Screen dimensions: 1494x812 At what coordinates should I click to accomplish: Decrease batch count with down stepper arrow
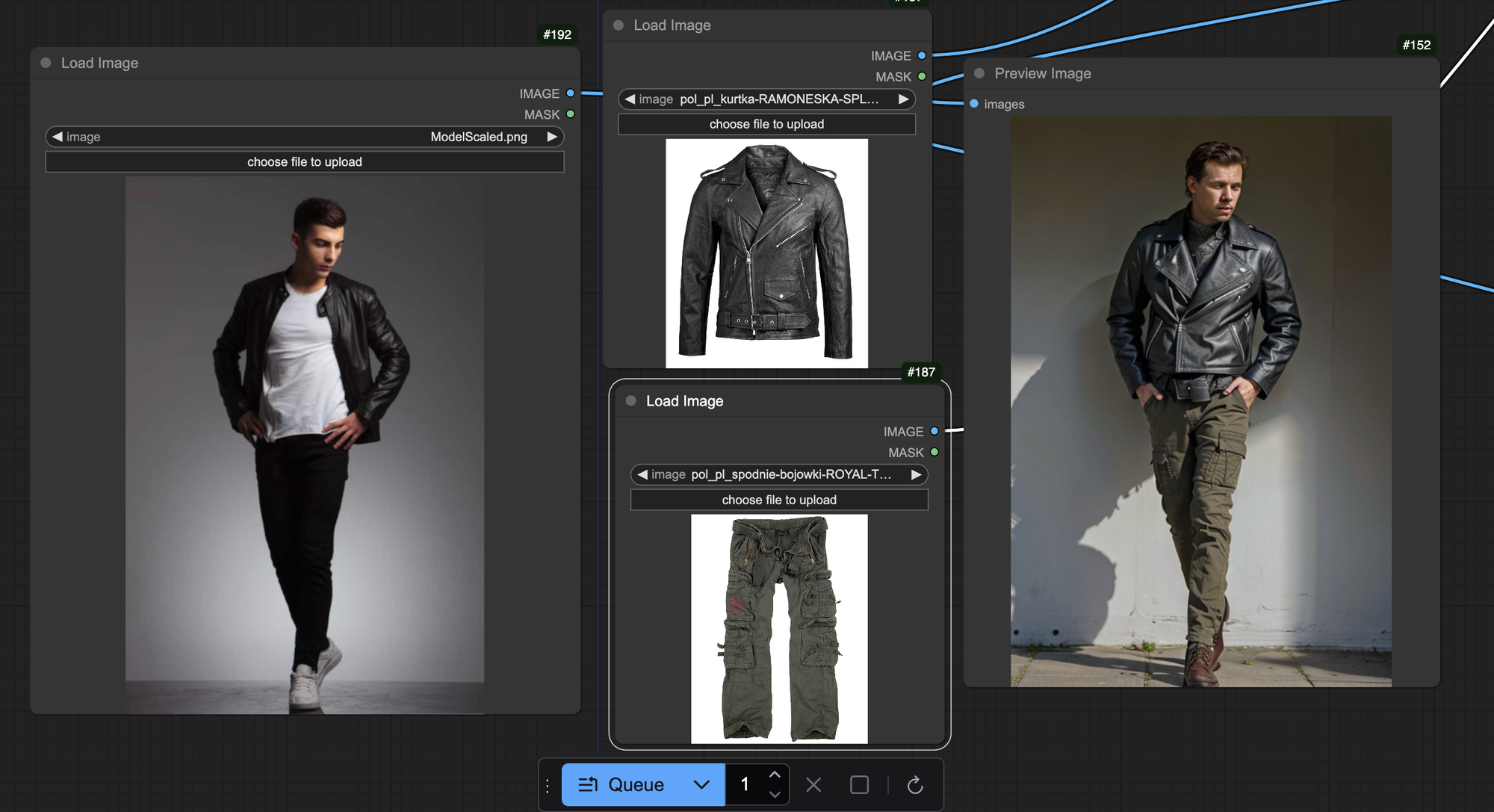pos(775,795)
